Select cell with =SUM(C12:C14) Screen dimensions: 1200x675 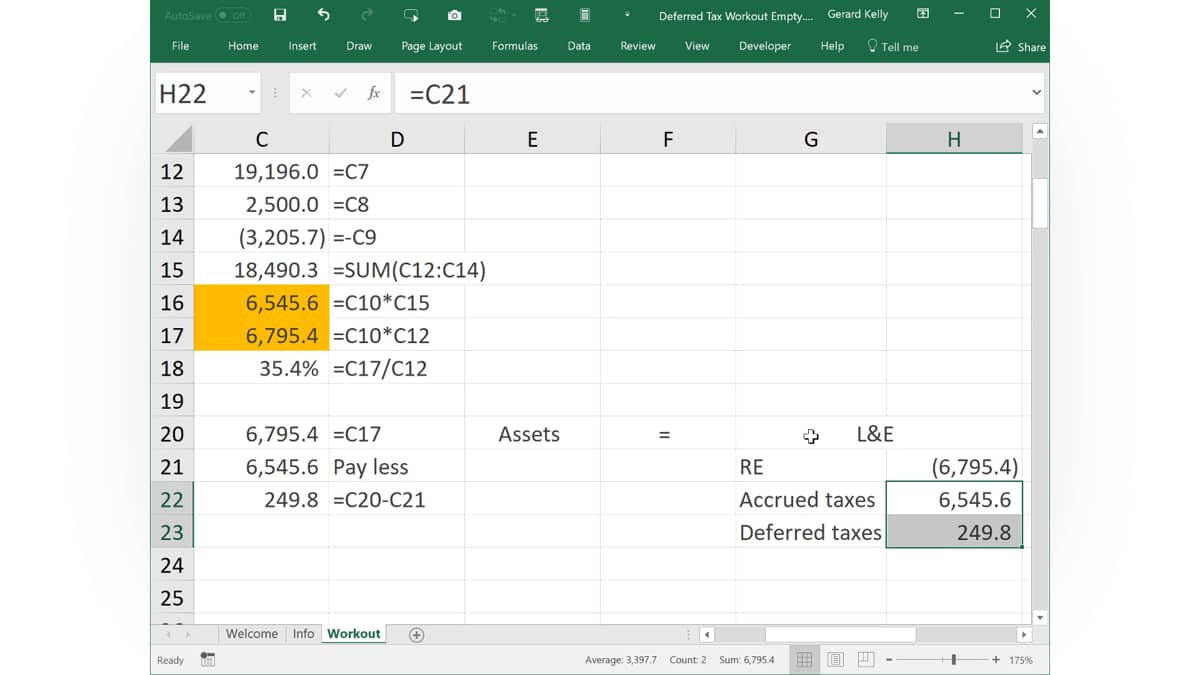click(x=397, y=270)
